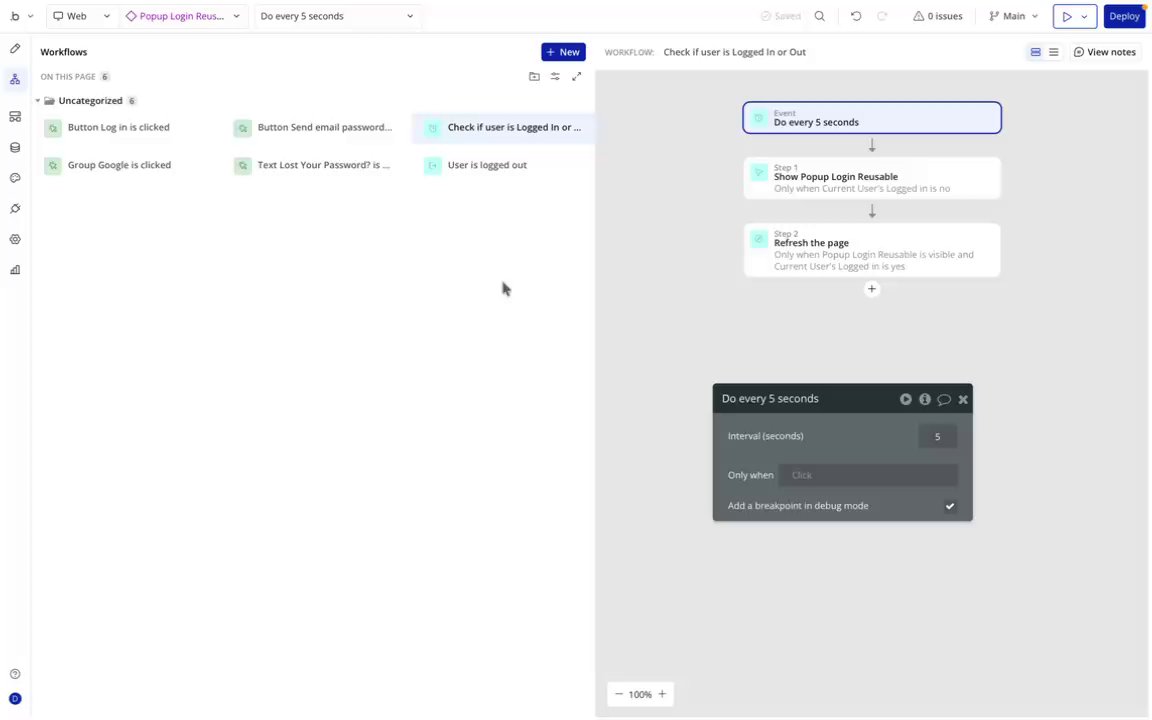Collapse the Uncategorized folder
Viewport: 1152px width, 720px height.
(37, 101)
